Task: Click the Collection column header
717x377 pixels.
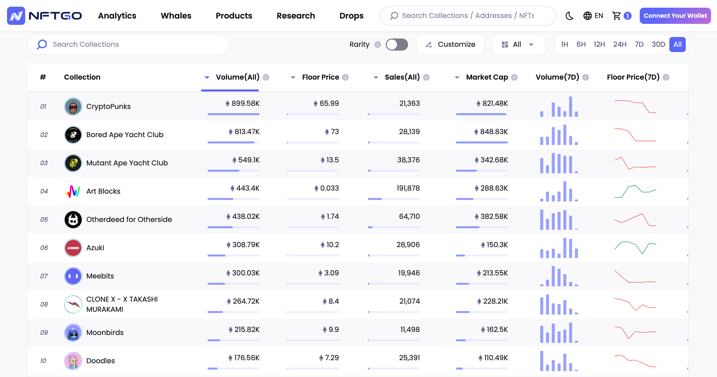Action: pyautogui.click(x=82, y=77)
